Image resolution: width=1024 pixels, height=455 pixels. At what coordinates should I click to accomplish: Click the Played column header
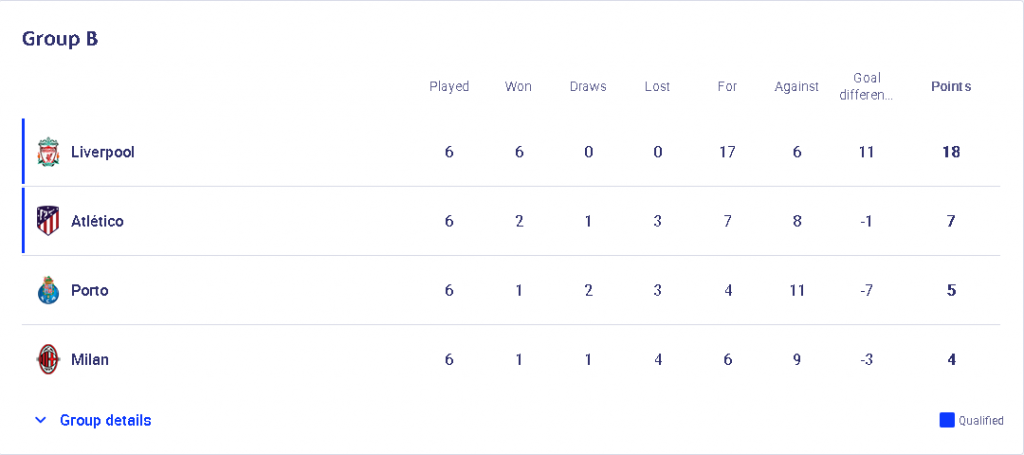[449, 86]
